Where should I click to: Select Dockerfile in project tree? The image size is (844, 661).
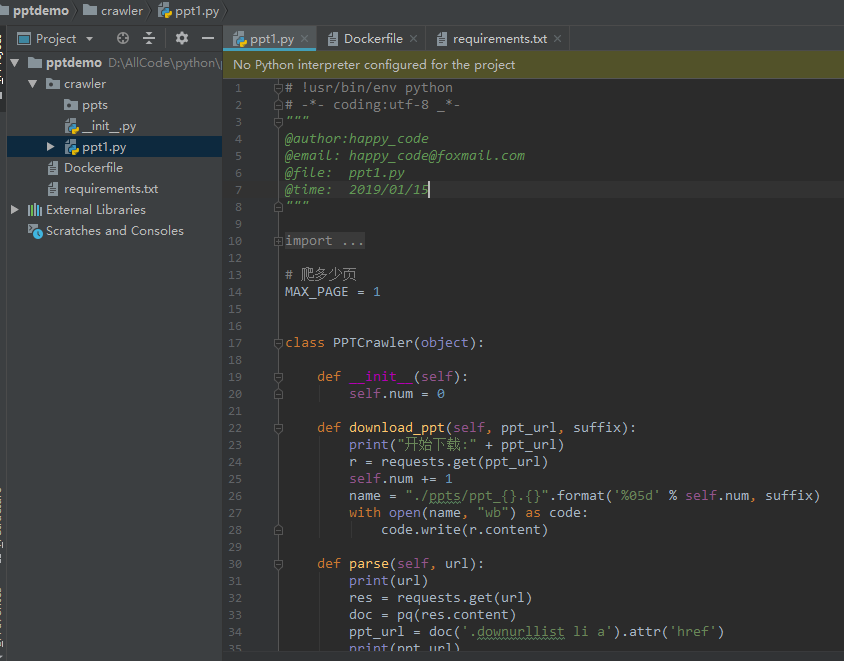click(x=93, y=168)
